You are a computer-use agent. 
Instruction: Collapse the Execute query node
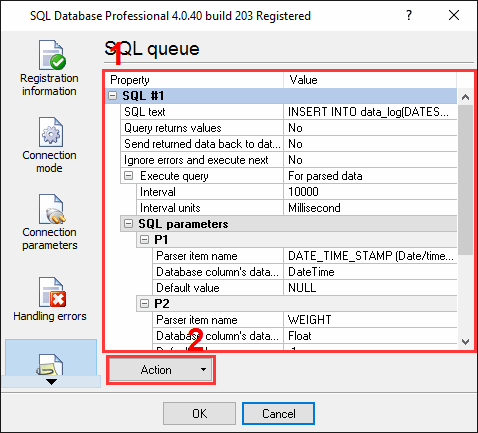point(129,176)
